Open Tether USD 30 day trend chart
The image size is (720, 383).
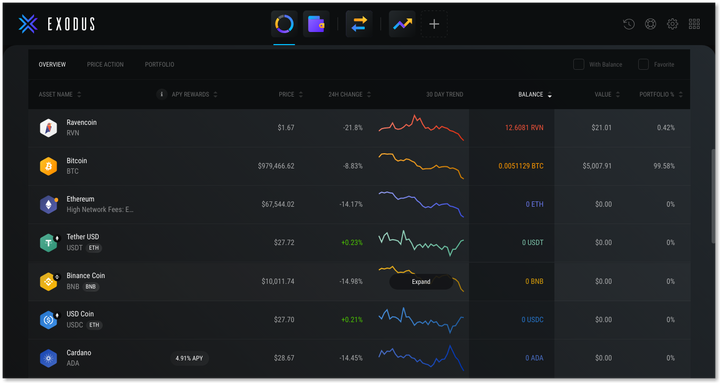[x=421, y=242]
